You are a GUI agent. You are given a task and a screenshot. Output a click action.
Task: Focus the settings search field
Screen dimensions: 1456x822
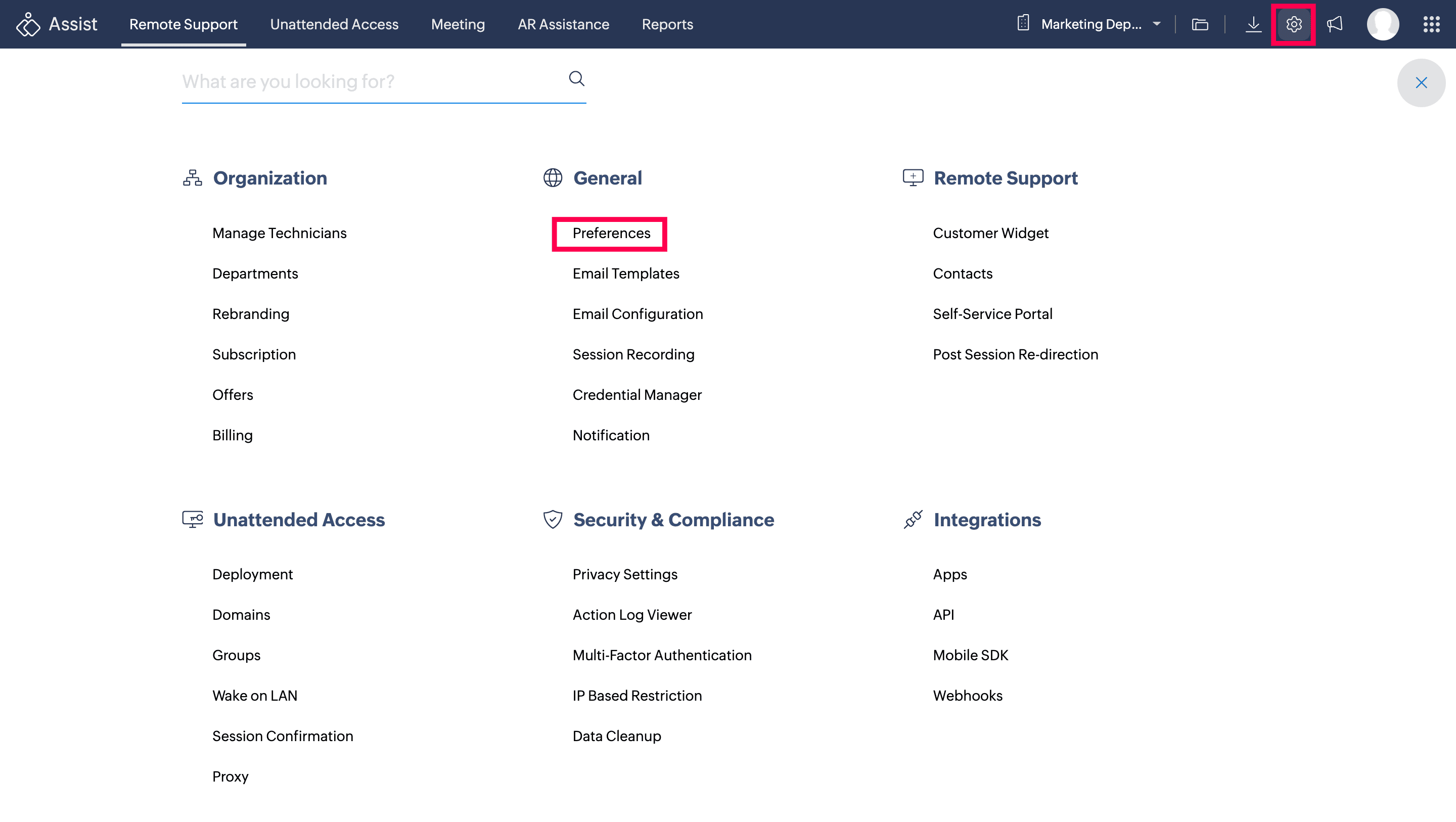point(368,82)
